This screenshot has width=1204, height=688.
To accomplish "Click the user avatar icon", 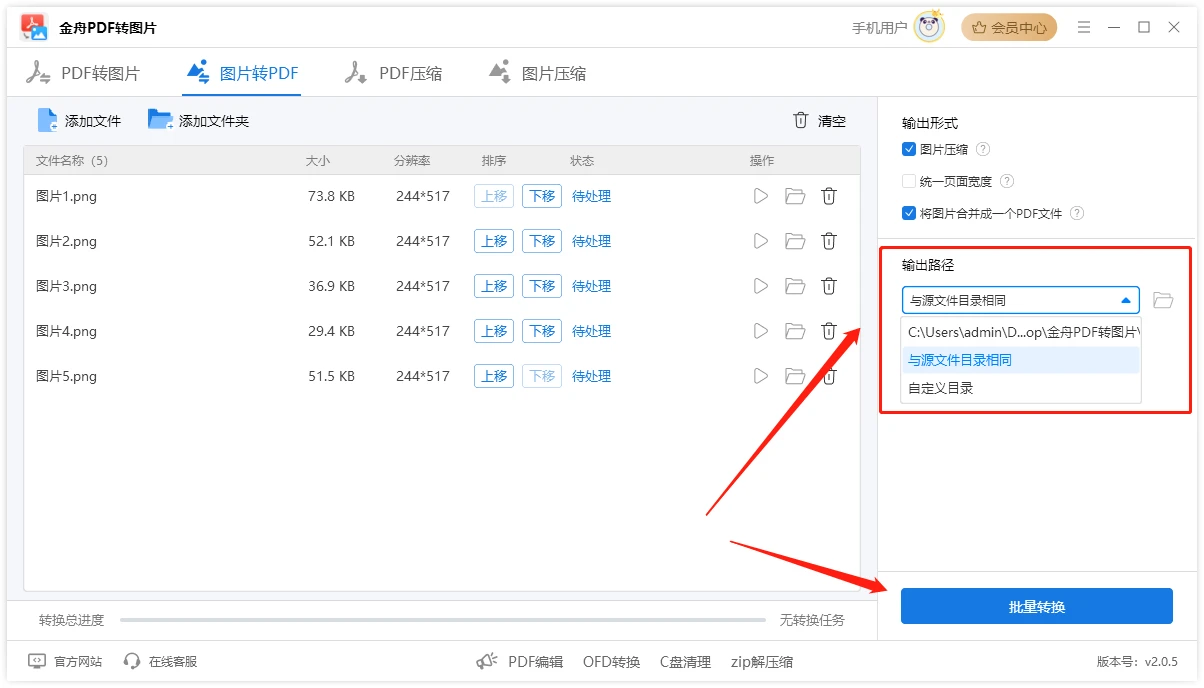I will [929, 28].
